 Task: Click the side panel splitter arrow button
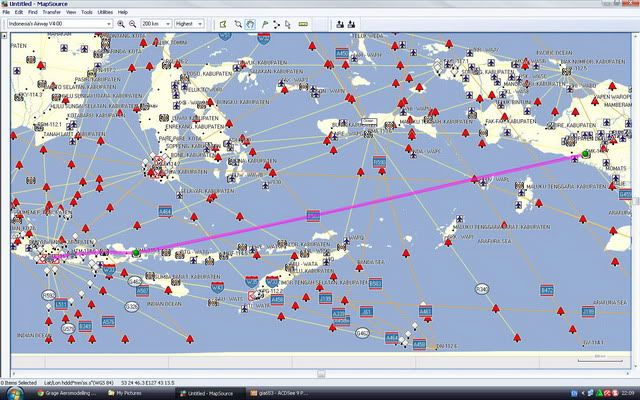tap(4, 36)
